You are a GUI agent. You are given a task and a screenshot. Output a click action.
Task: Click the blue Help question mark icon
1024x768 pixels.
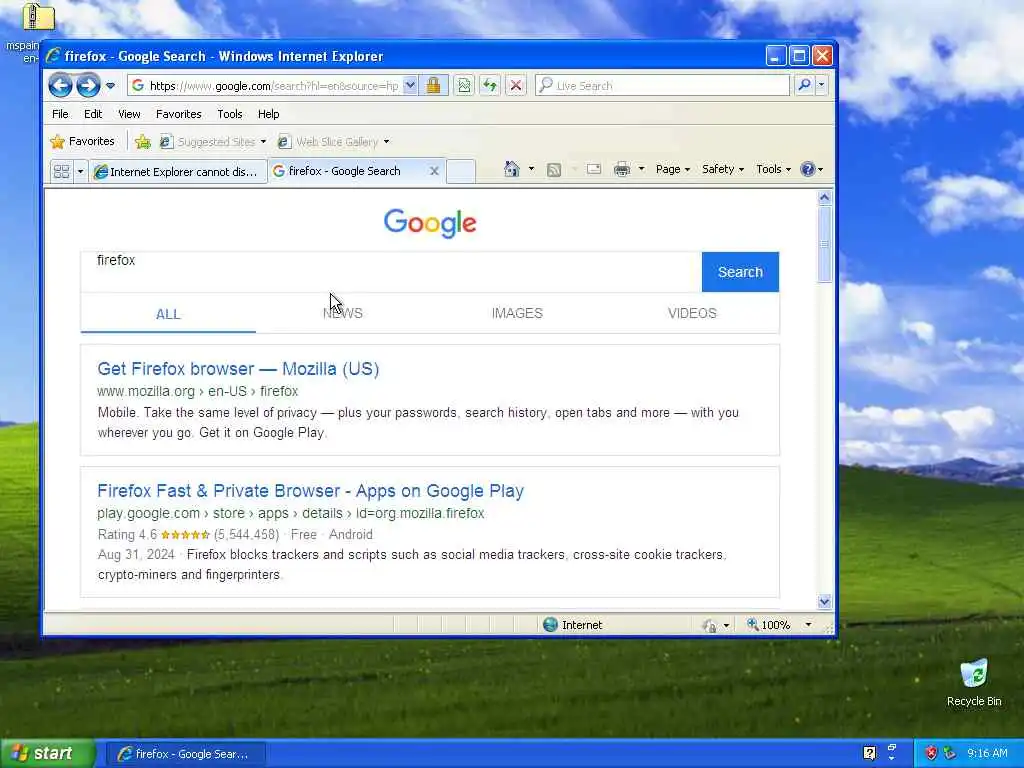[x=808, y=169]
